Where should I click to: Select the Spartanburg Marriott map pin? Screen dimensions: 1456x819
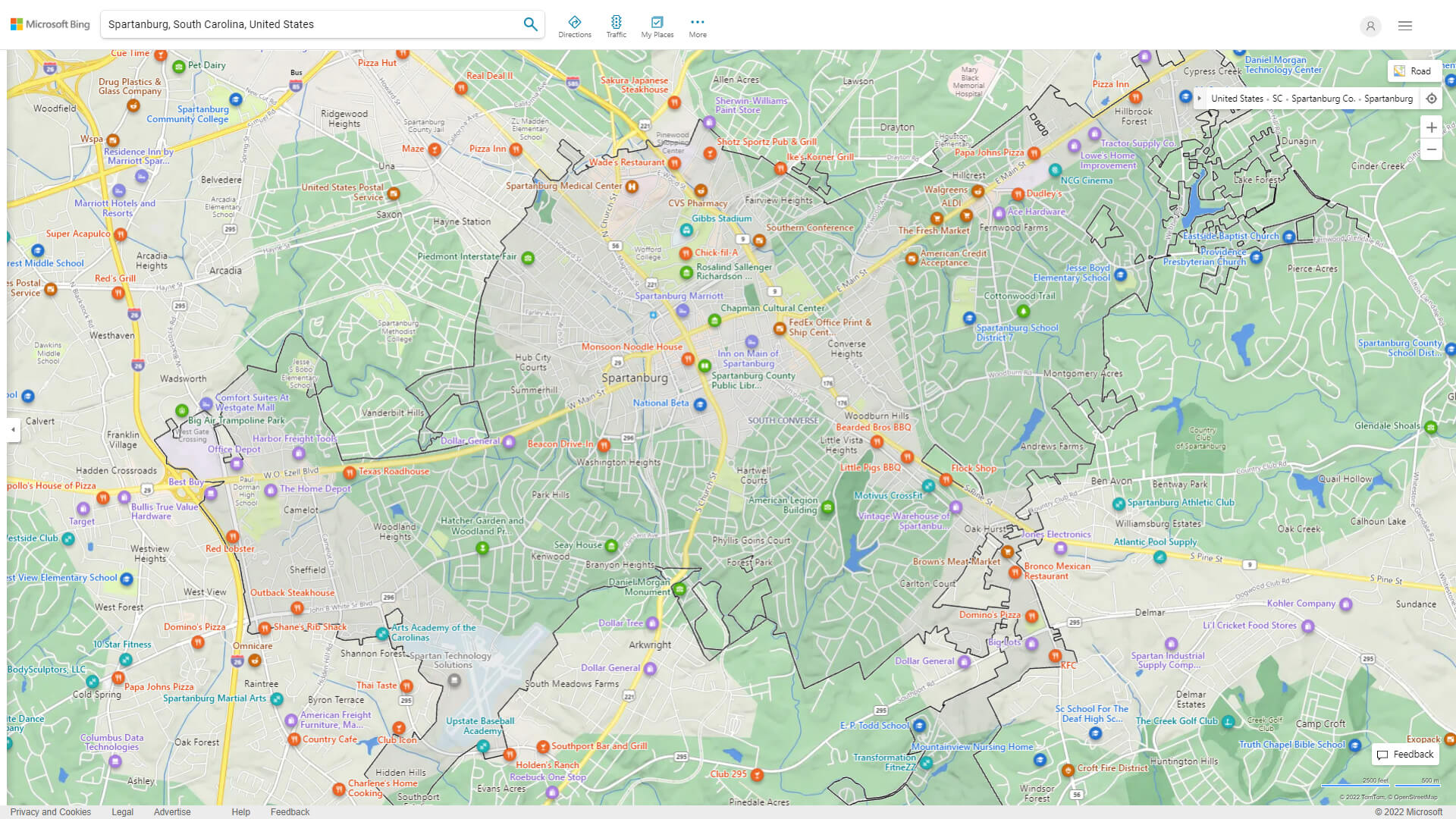pyautogui.click(x=682, y=310)
